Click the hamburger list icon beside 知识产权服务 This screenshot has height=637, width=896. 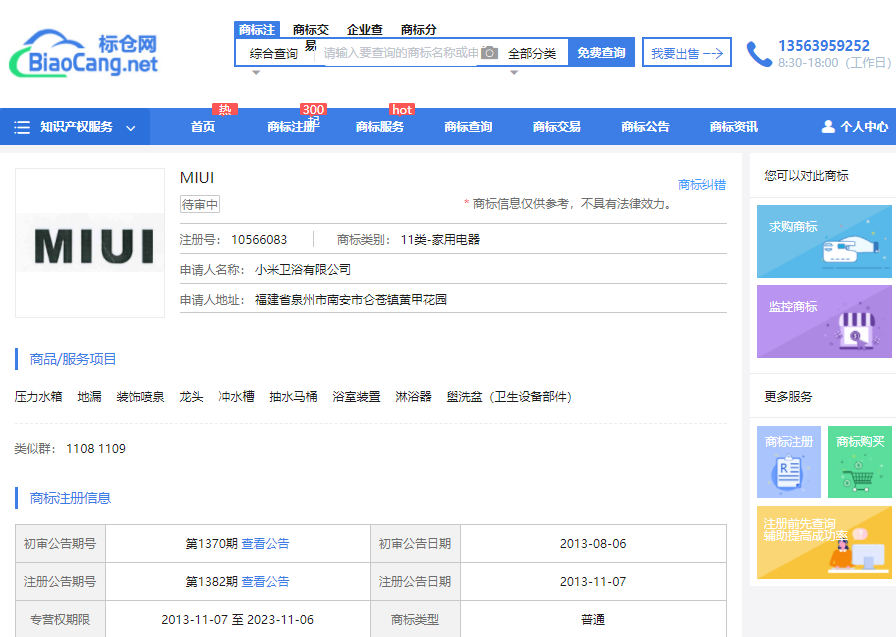click(22, 127)
